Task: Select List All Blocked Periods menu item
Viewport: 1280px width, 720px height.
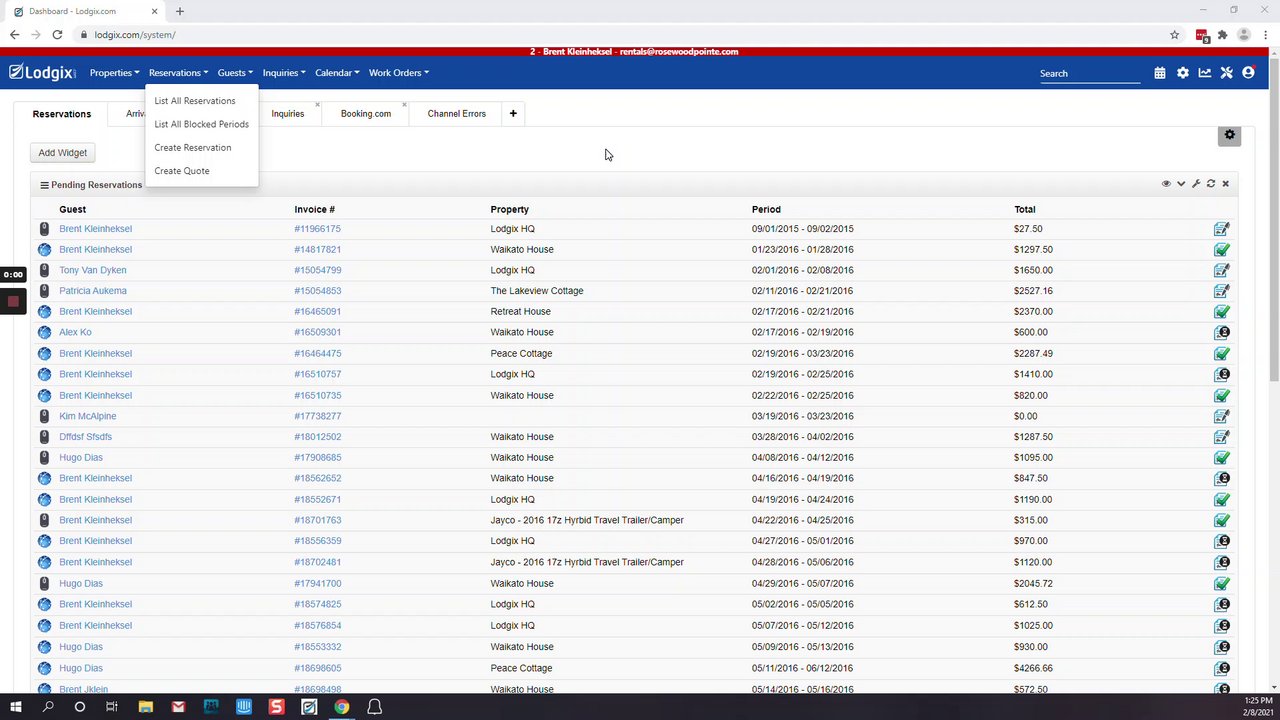Action: (201, 124)
